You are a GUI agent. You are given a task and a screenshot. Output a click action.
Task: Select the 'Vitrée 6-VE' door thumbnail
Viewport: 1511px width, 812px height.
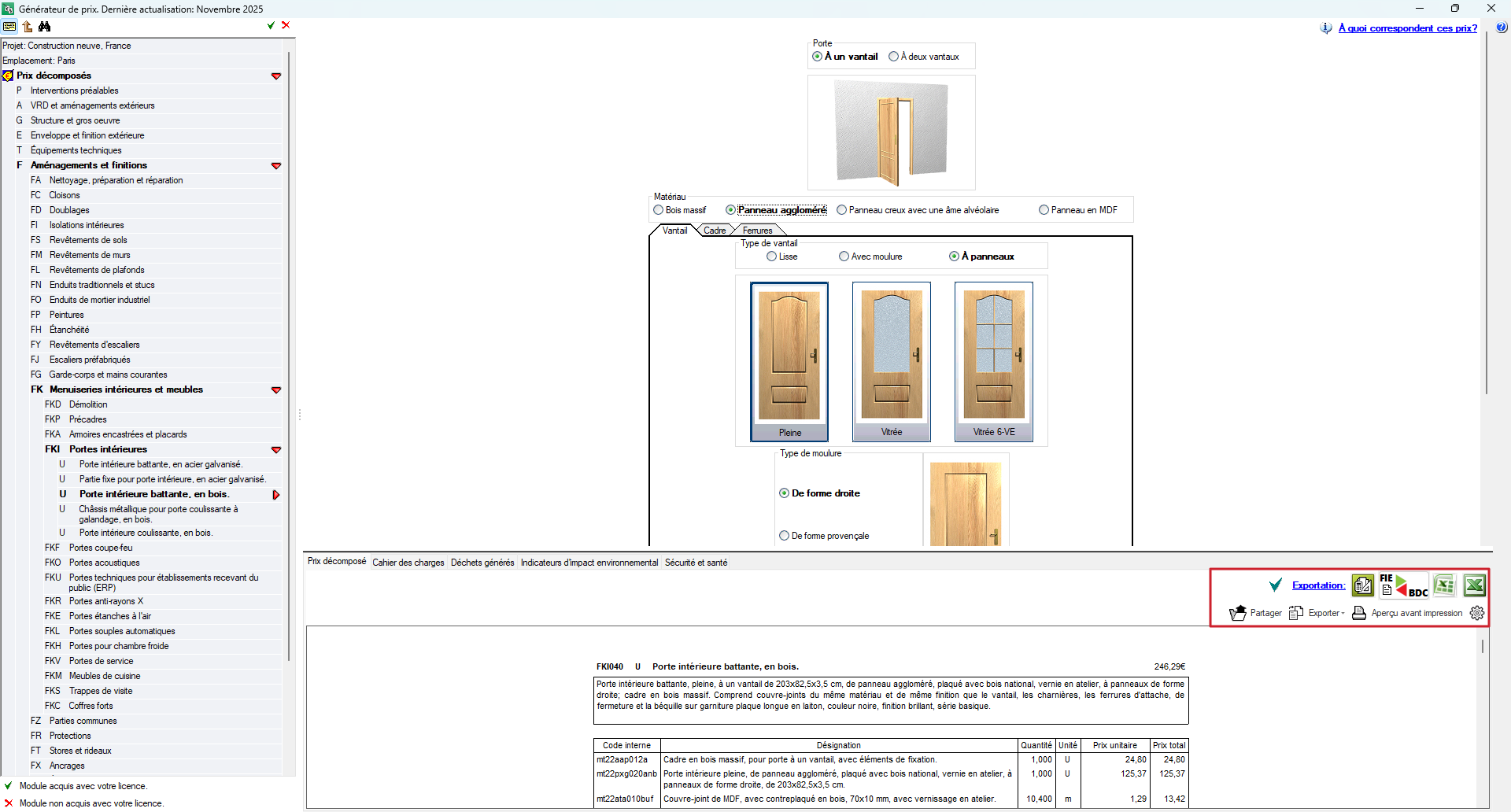click(994, 362)
